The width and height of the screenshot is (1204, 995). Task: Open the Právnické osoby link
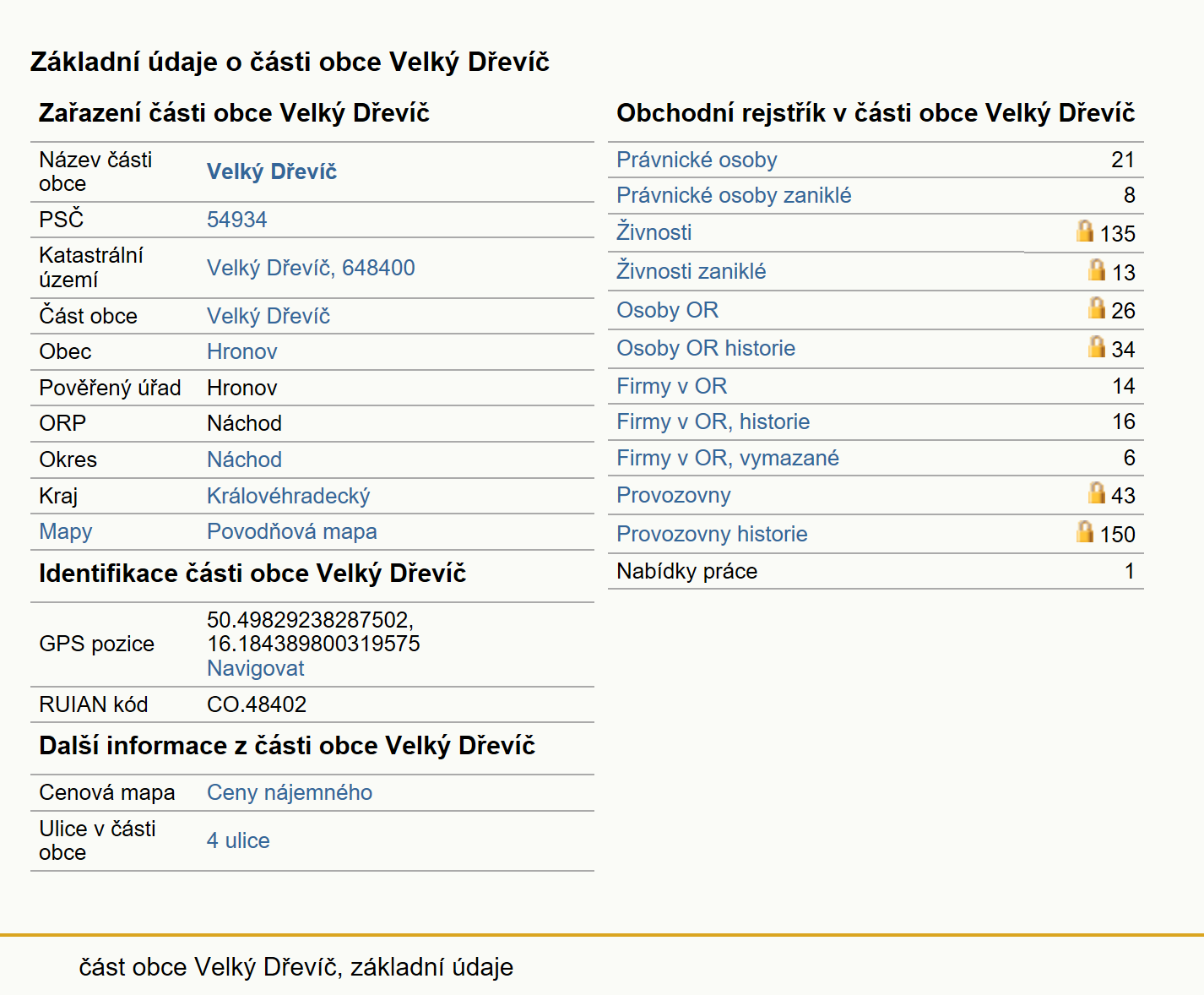[x=697, y=160]
